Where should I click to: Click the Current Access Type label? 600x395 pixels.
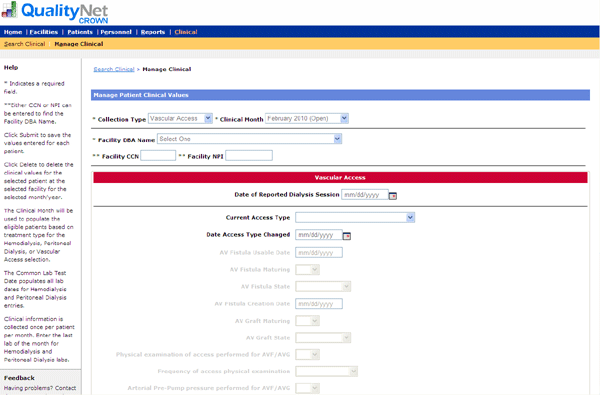(x=258, y=218)
